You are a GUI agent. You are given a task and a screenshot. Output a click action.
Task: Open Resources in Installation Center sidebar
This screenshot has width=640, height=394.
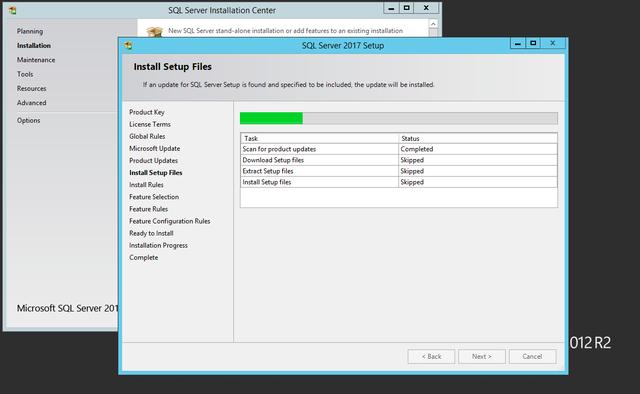pos(31,88)
